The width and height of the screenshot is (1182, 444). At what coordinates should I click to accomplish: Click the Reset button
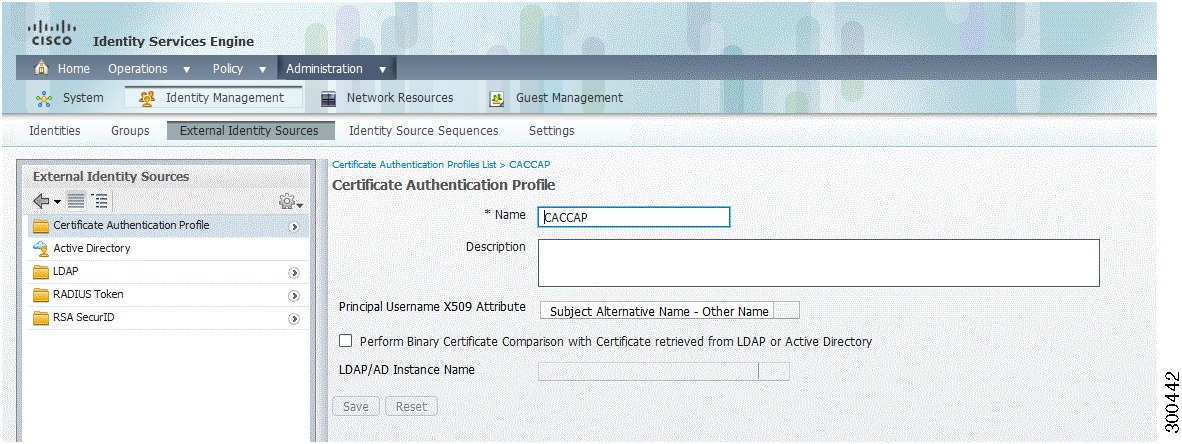coord(411,406)
